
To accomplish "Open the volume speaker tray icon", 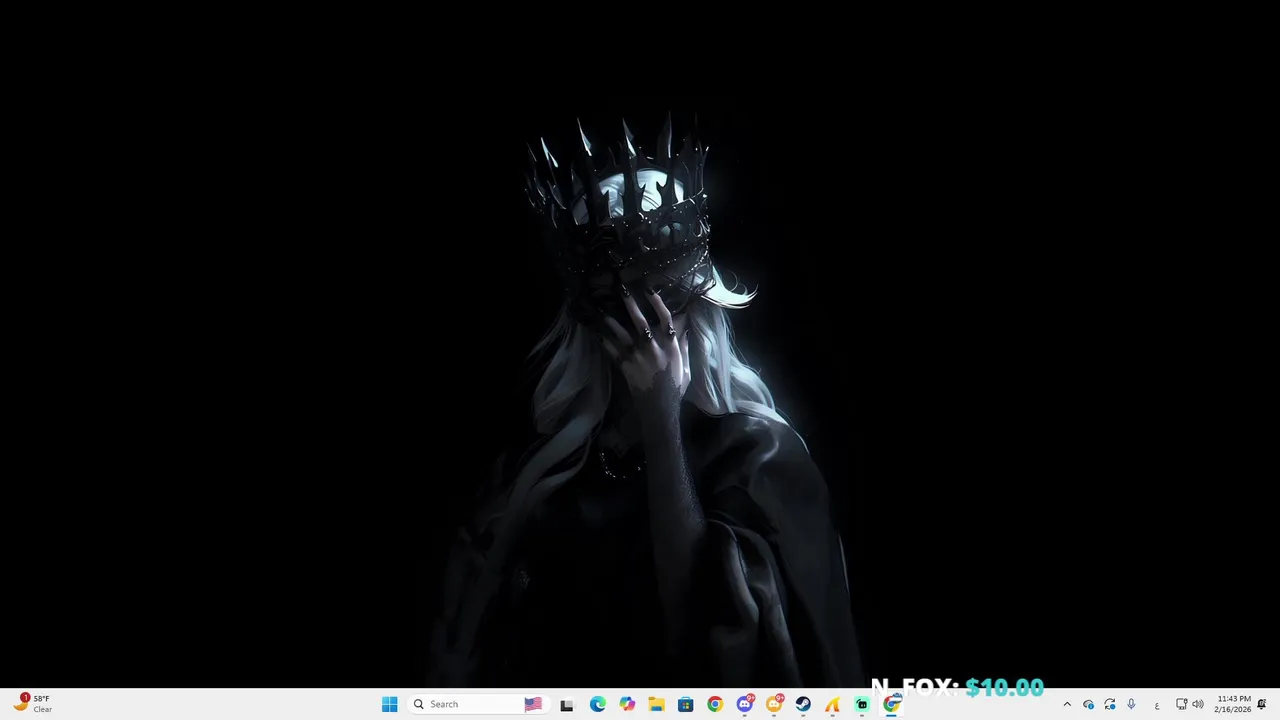I will [x=1198, y=704].
